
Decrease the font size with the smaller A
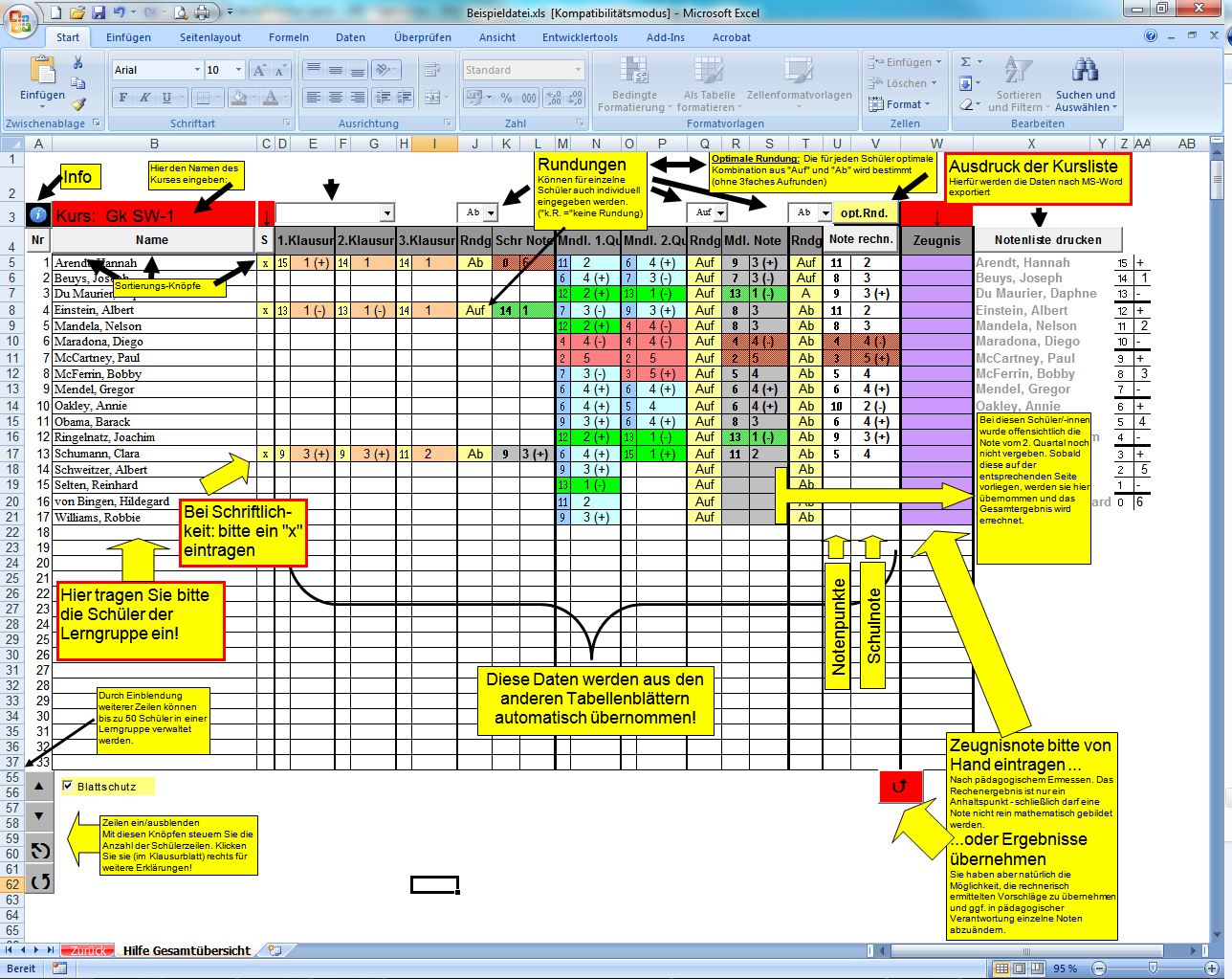click(x=280, y=71)
